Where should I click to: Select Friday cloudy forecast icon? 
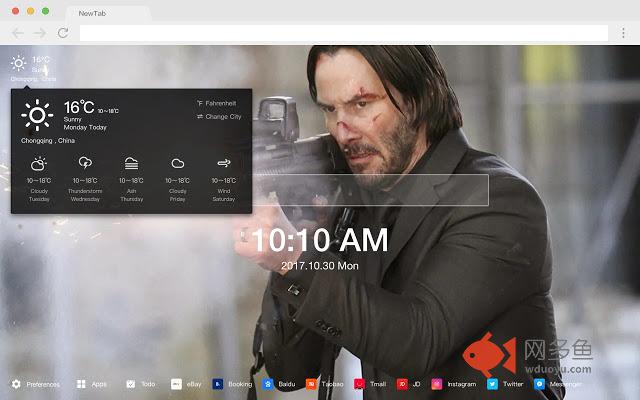pos(178,163)
